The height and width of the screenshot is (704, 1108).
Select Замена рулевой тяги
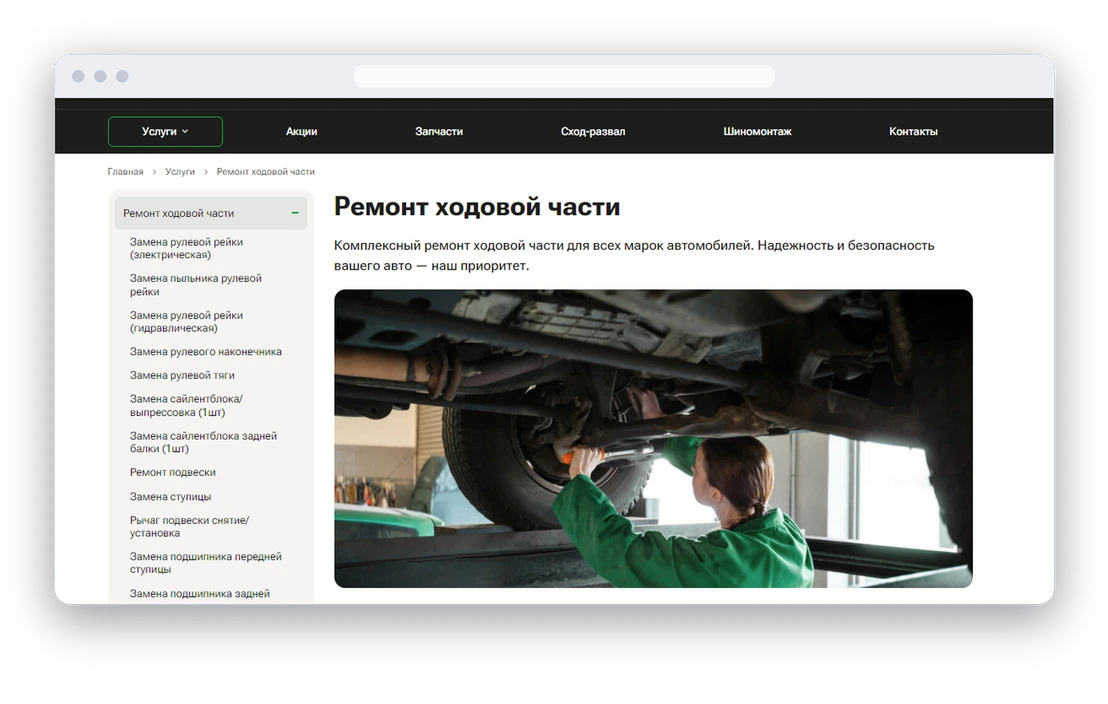pos(182,375)
